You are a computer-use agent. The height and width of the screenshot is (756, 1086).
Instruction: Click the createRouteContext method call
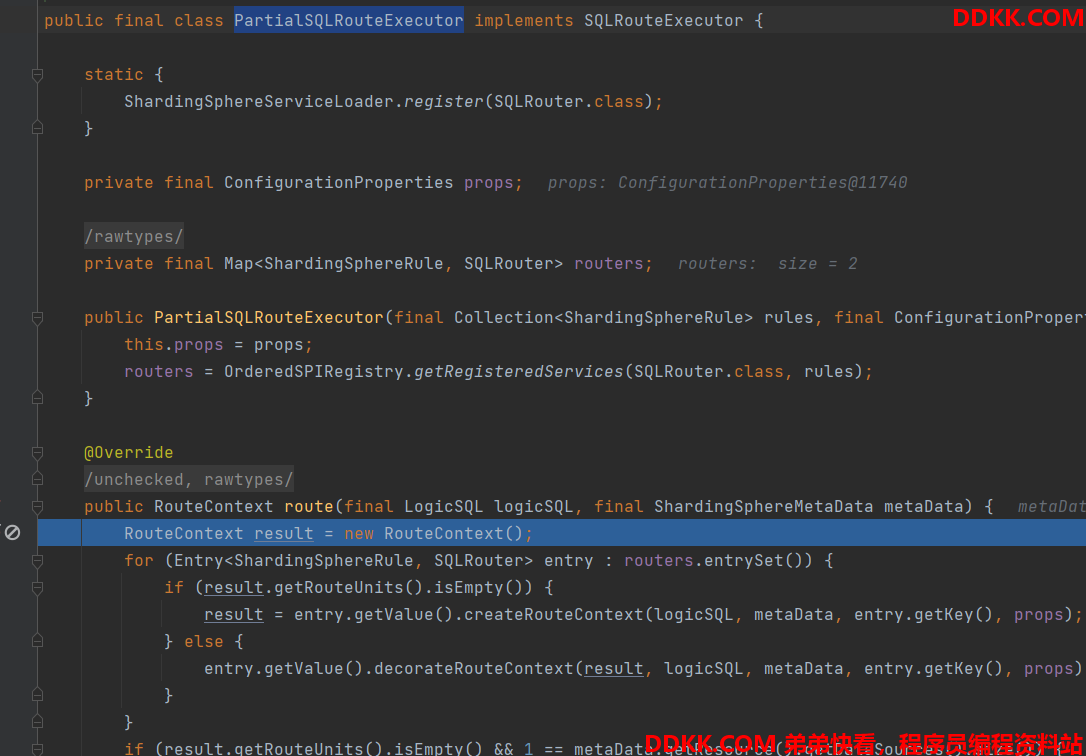[x=554, y=615]
